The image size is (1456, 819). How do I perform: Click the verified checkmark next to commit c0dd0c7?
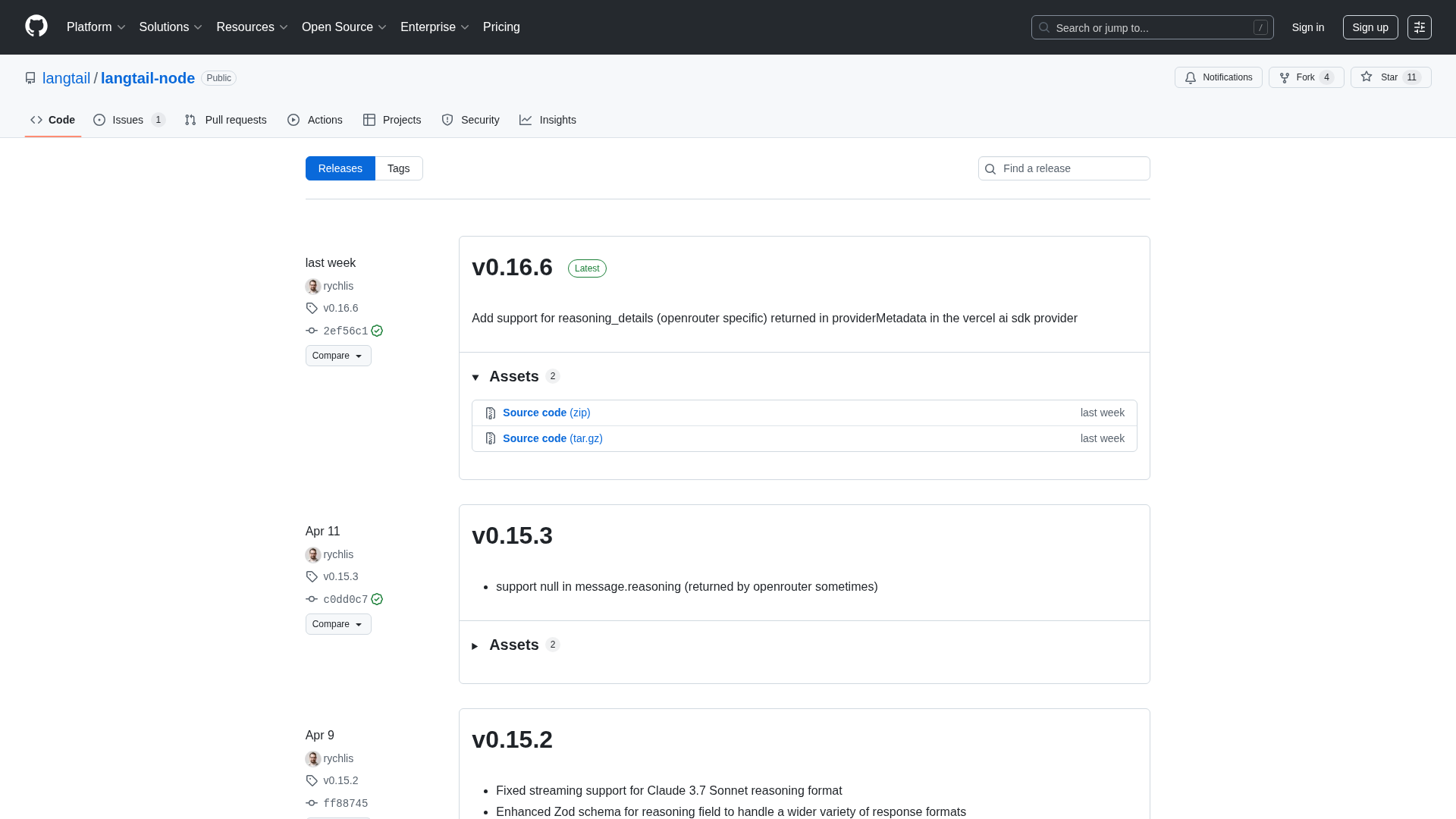[377, 599]
